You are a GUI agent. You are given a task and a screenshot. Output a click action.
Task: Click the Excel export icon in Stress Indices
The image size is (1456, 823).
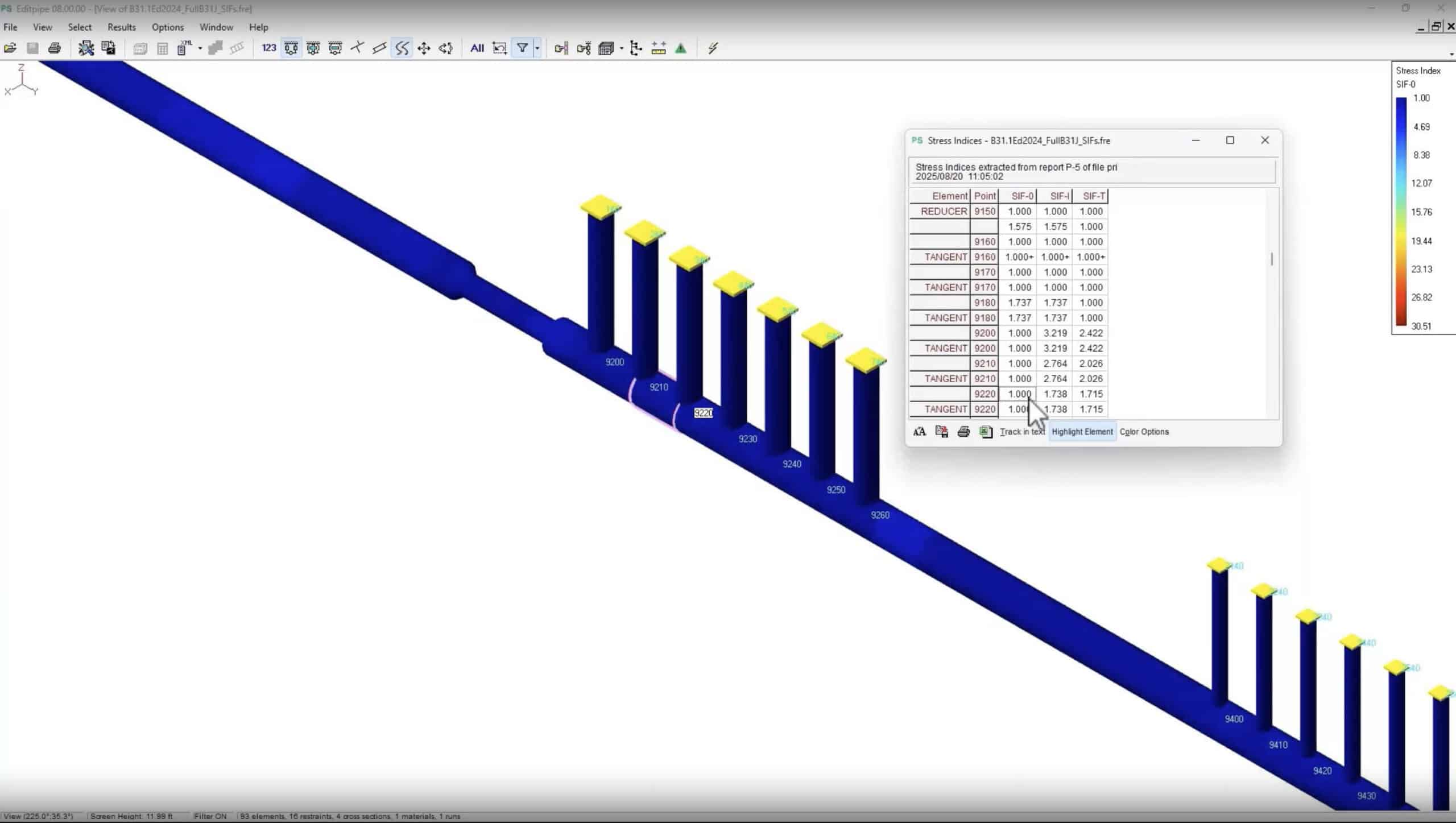coord(986,432)
